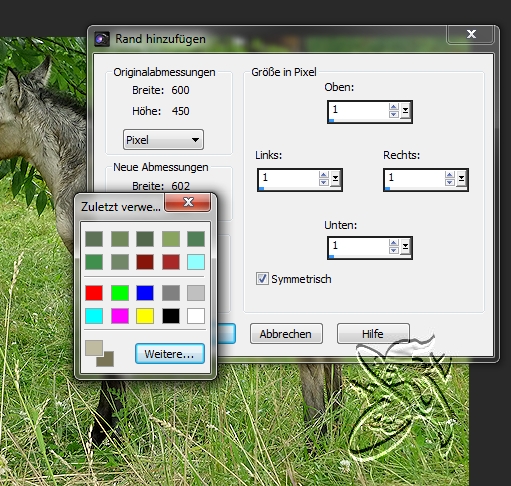Click inside the Links value field
Viewport: 511px width, 486px height.
pos(289,179)
